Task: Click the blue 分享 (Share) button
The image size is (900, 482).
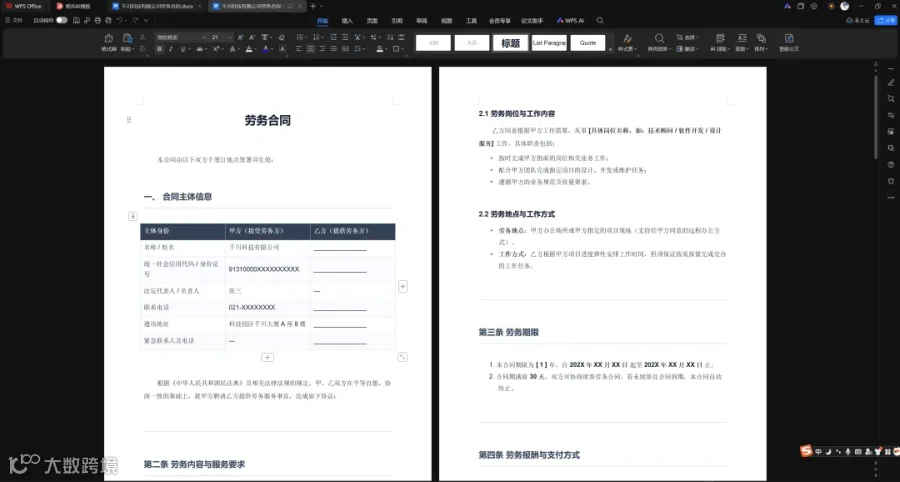Action: (x=885, y=21)
